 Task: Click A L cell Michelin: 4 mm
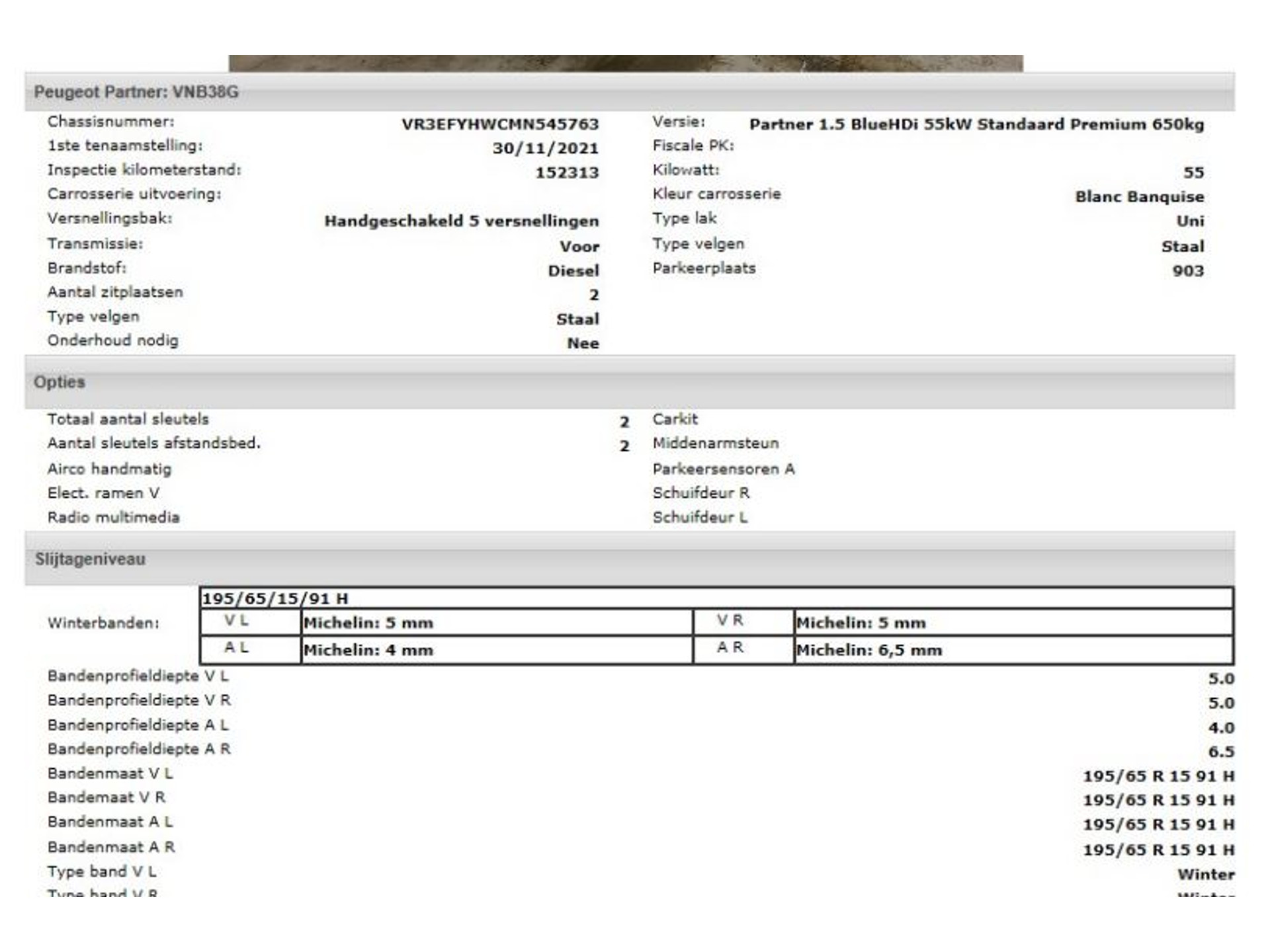point(497,650)
